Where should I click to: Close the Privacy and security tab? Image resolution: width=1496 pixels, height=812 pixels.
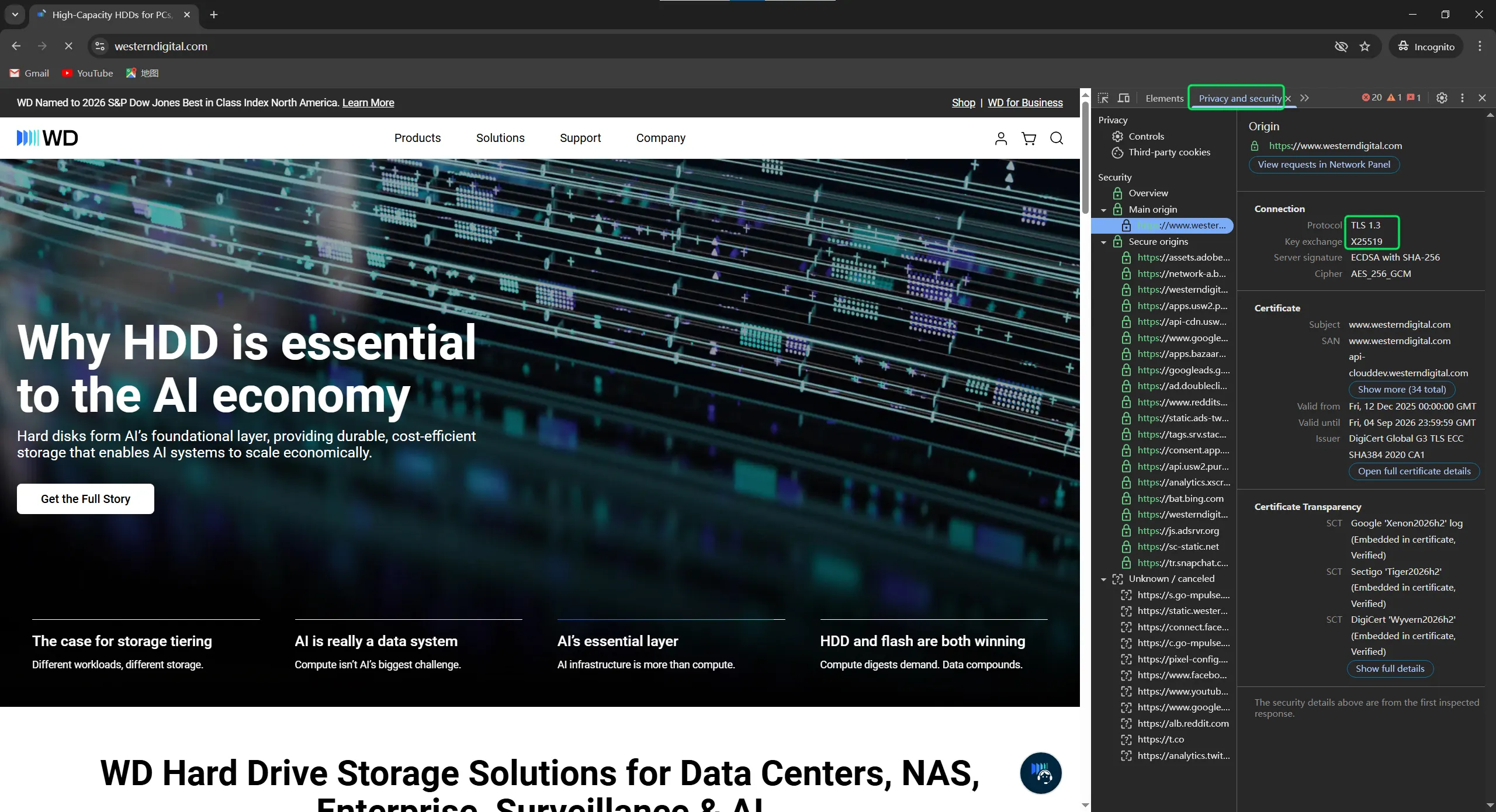point(1288,99)
